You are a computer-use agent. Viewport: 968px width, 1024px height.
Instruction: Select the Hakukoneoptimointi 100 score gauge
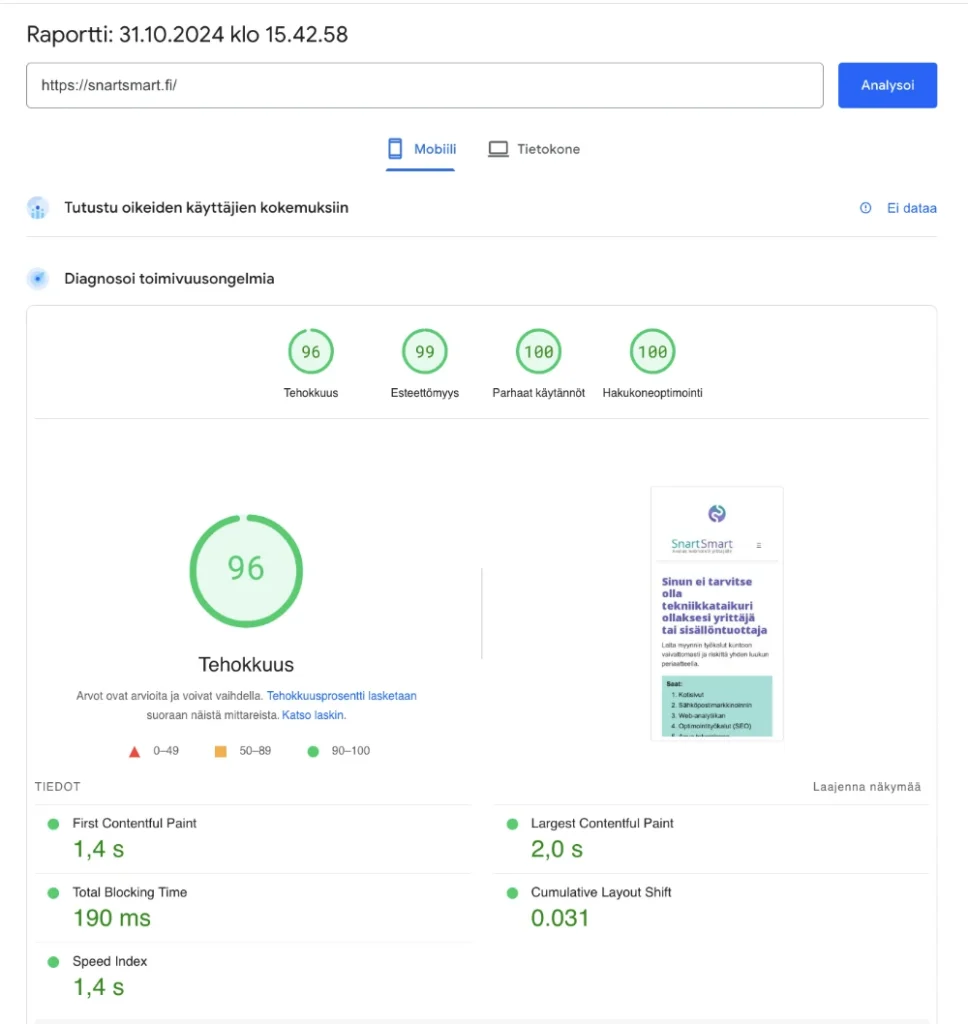click(x=652, y=352)
